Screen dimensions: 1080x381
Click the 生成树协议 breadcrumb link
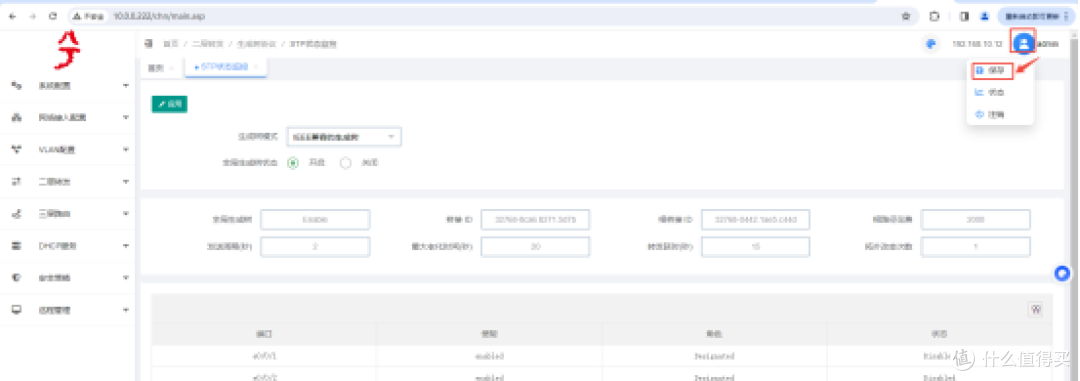[257, 44]
